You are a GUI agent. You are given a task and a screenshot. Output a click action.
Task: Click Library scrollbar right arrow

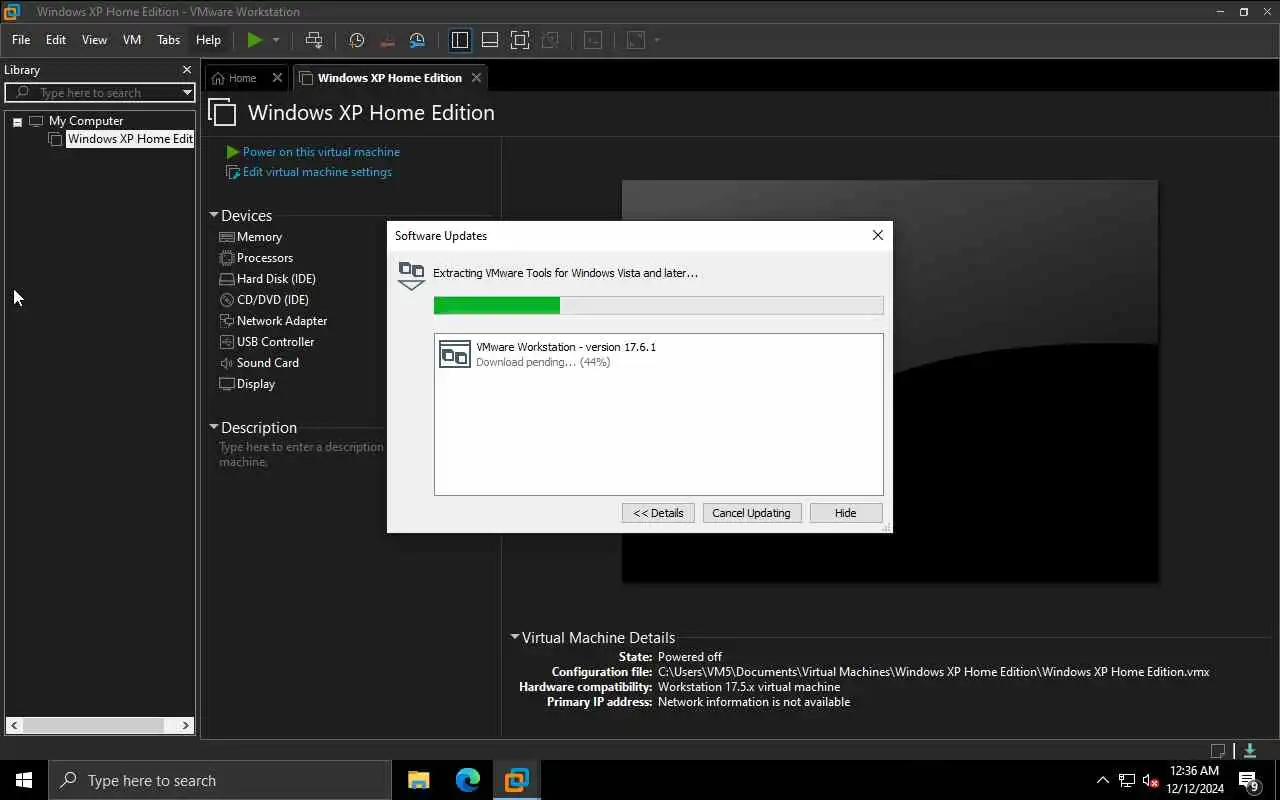186,725
